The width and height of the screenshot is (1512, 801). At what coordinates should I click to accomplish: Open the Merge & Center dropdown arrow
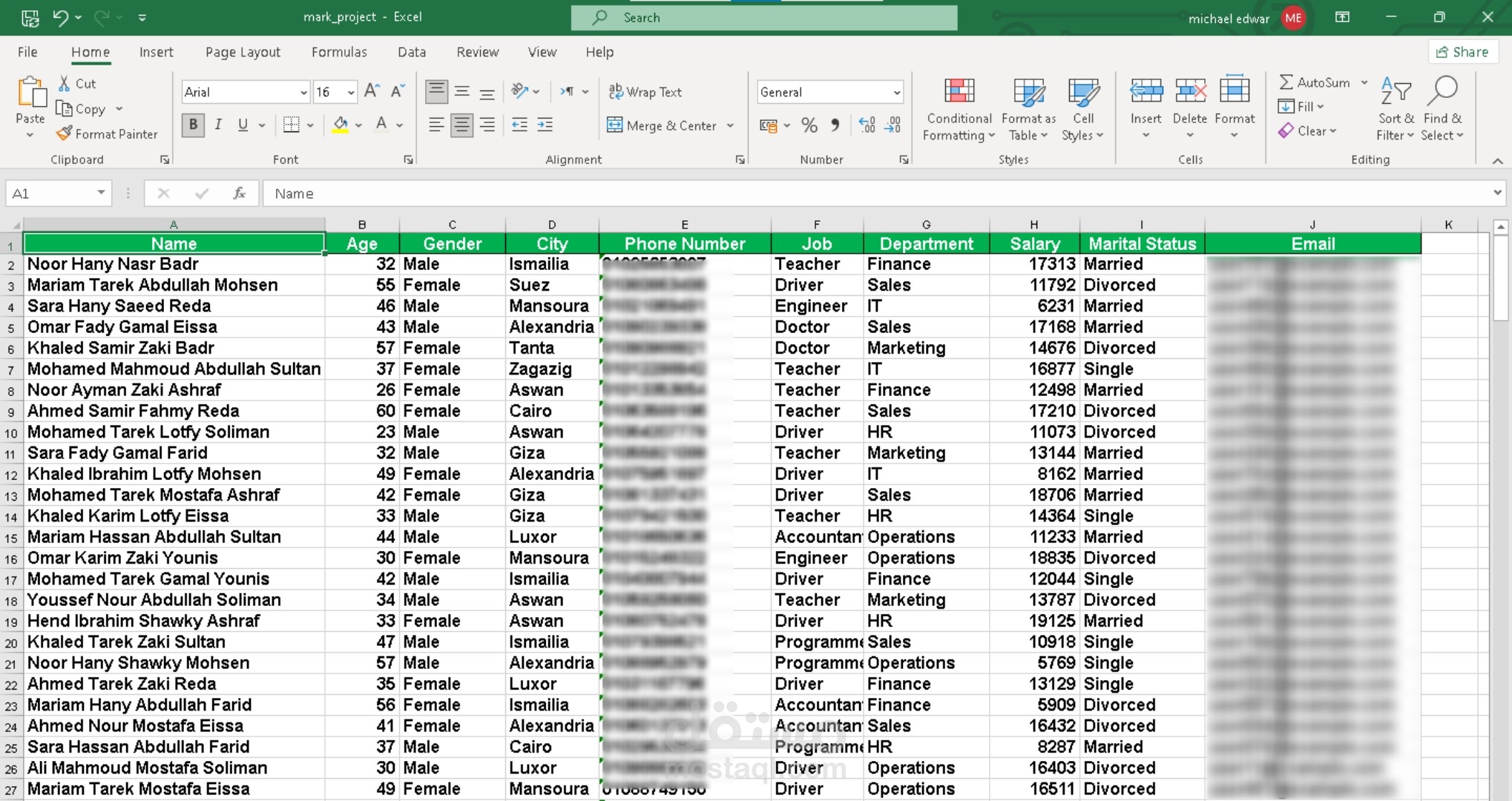pos(730,125)
